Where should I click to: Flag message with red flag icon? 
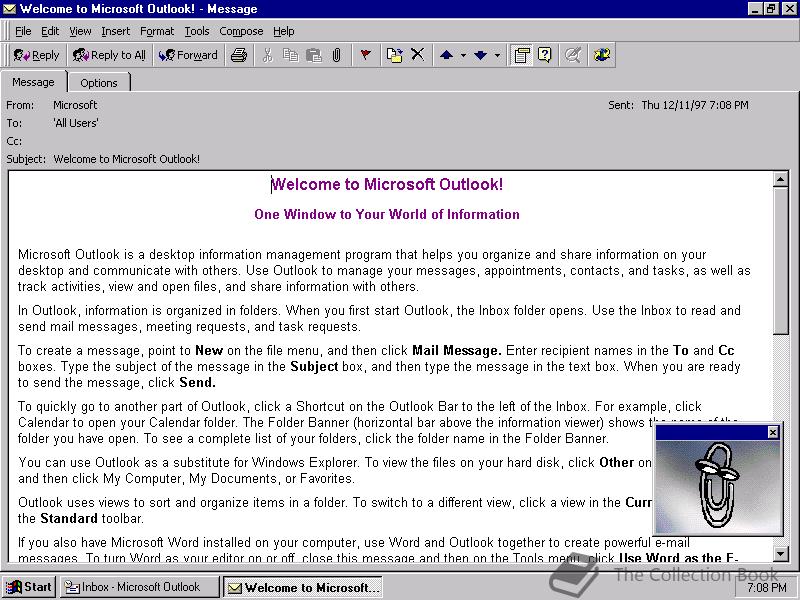(x=365, y=55)
